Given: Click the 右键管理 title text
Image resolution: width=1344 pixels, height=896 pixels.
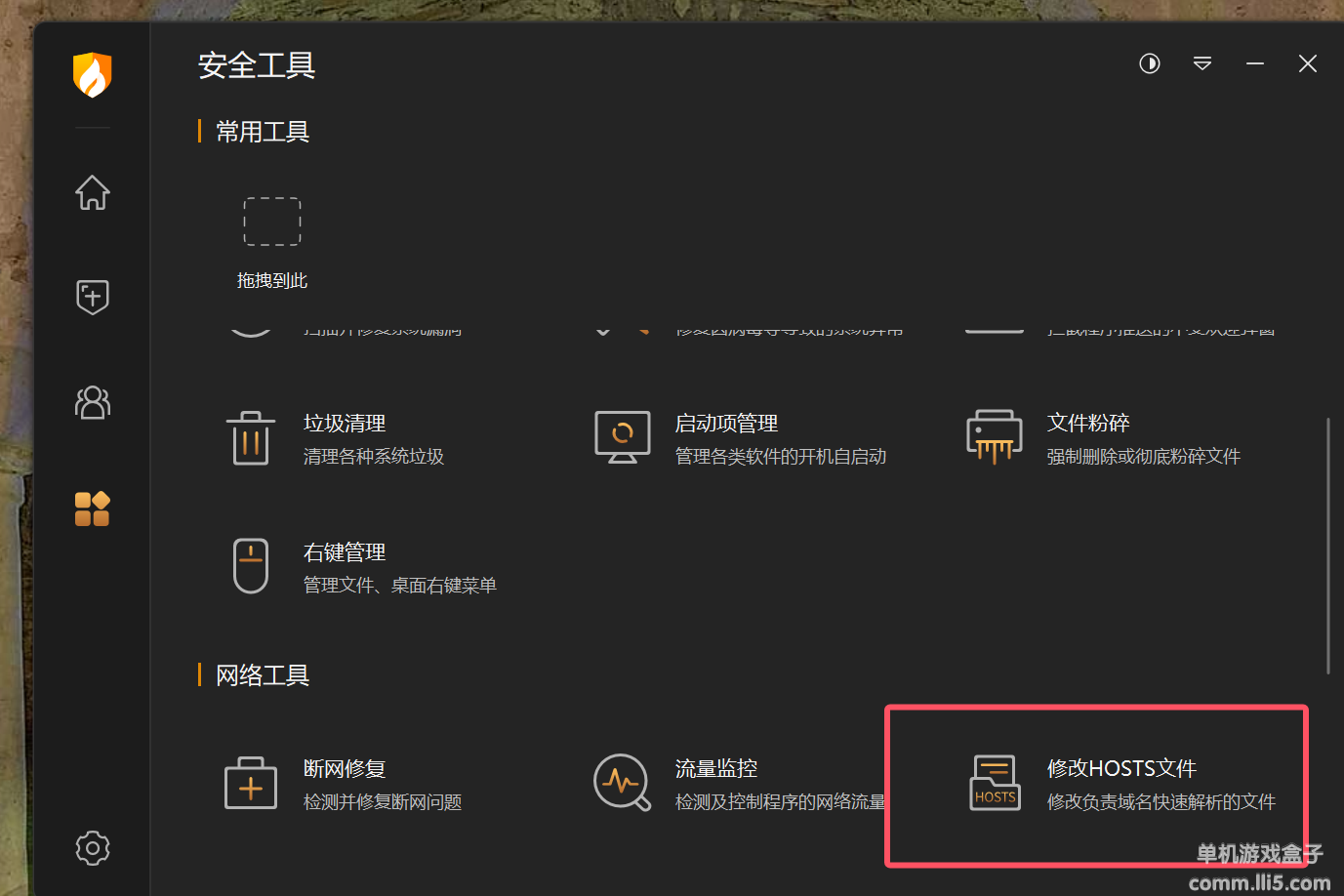Looking at the screenshot, I should (x=345, y=552).
